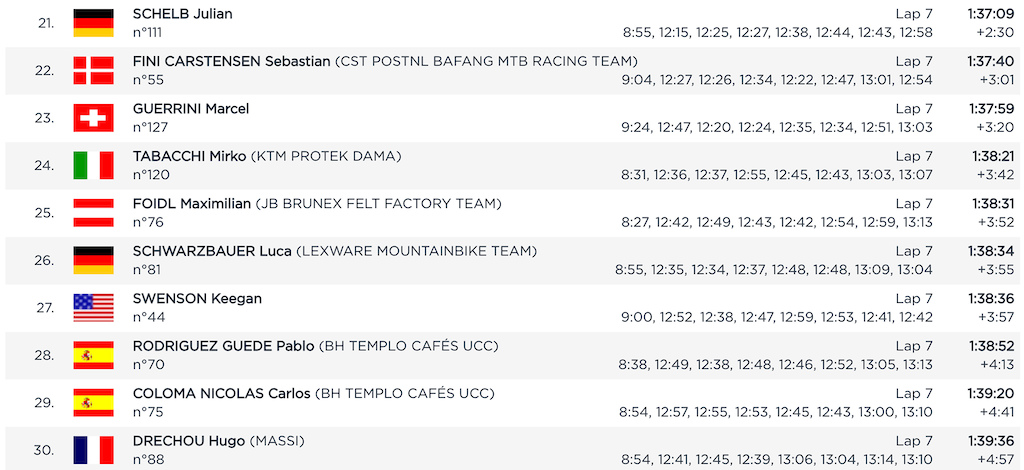The image size is (1024, 470).
Task: Click FOIDL Maximilian's finish time 1:38:31
Action: (x=991, y=203)
